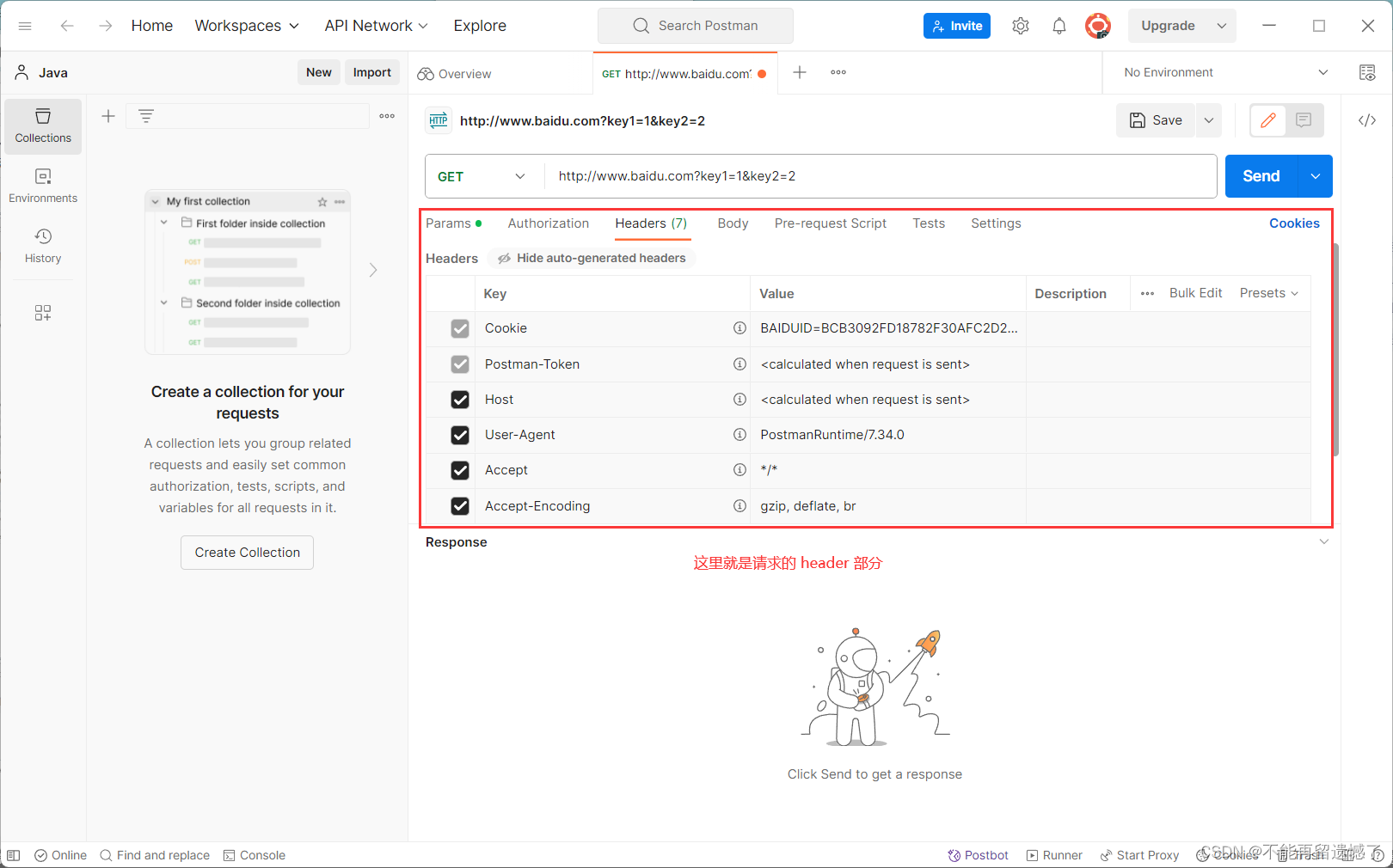The height and width of the screenshot is (868, 1393).
Task: Click the filter collections icon
Action: (x=146, y=116)
